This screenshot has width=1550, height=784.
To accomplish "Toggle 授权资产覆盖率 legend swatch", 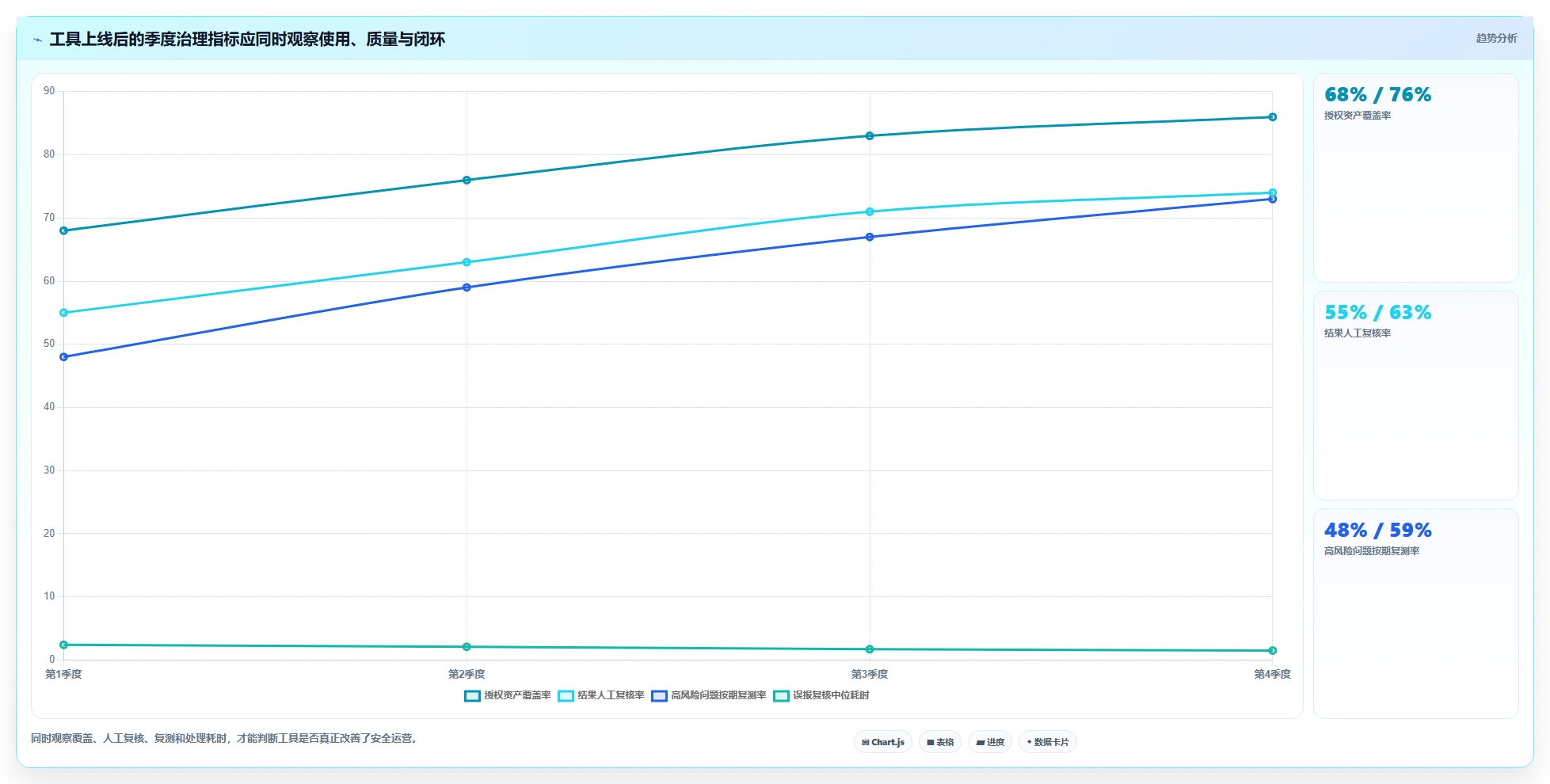I will pyautogui.click(x=472, y=696).
